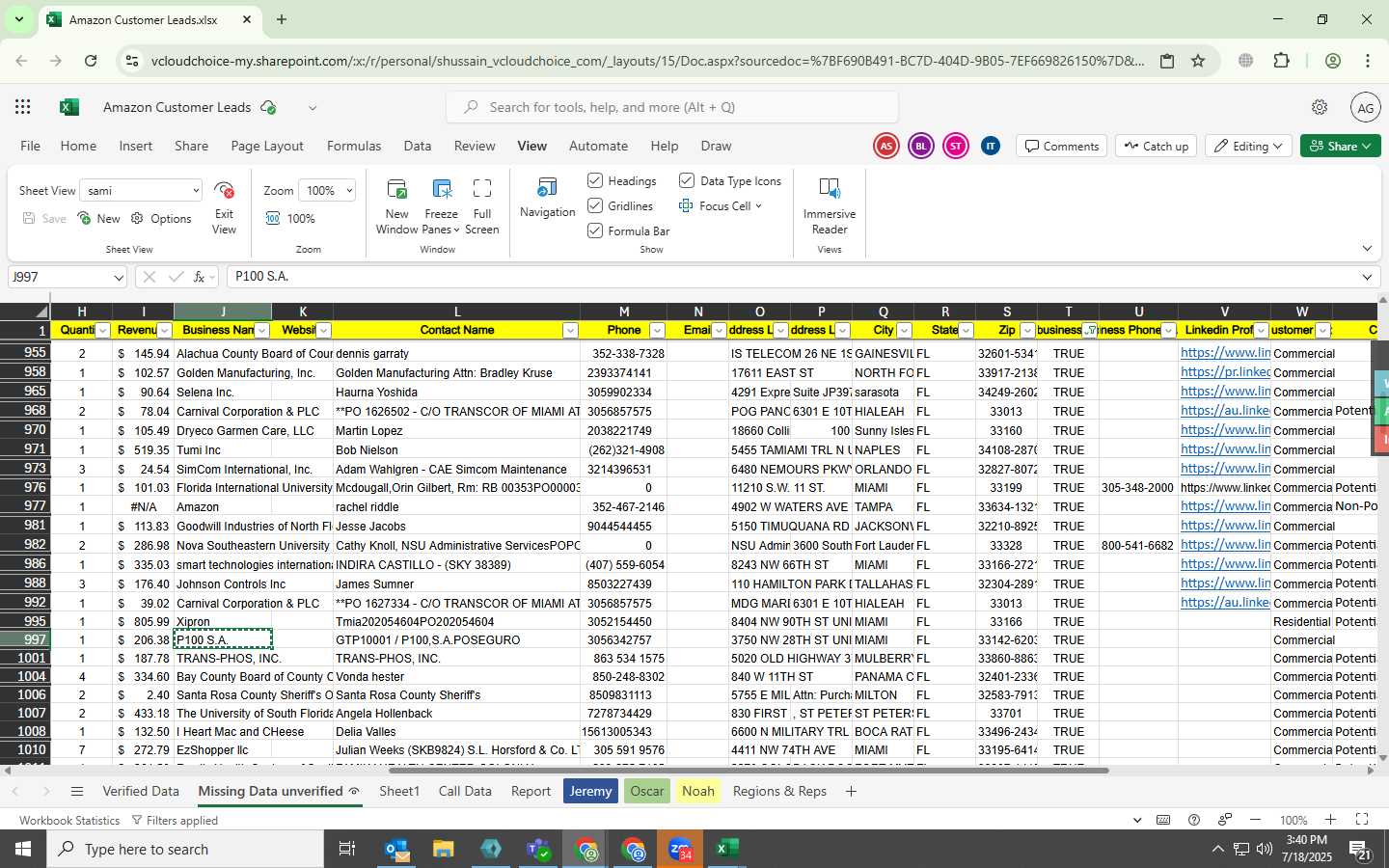The width and height of the screenshot is (1389, 868).
Task: Open Outlook from the taskbar
Action: (x=397, y=850)
